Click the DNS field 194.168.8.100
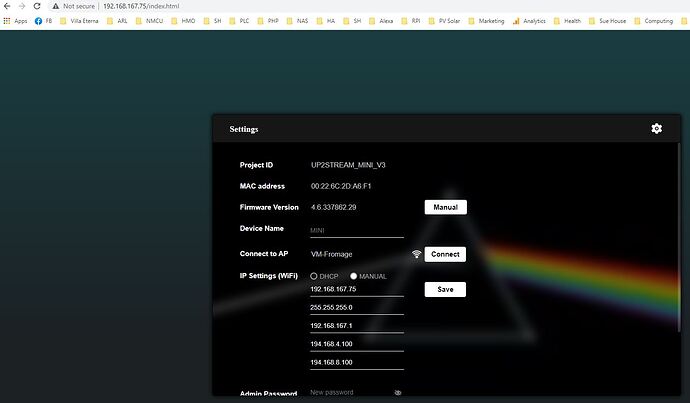This screenshot has width=690, height=403. pyautogui.click(x=357, y=363)
